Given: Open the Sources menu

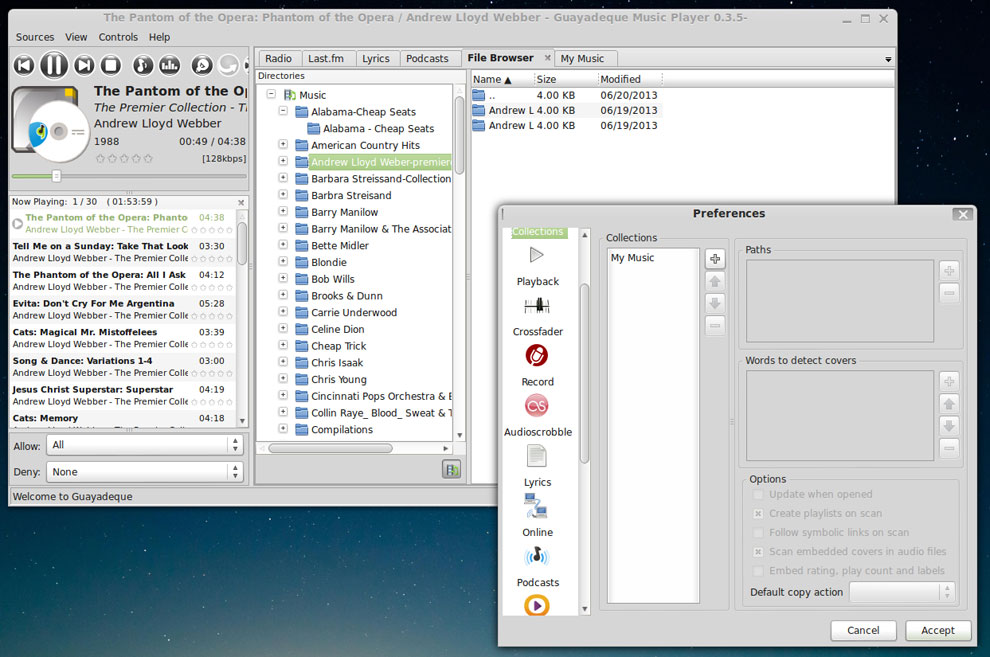Looking at the screenshot, I should pos(35,37).
